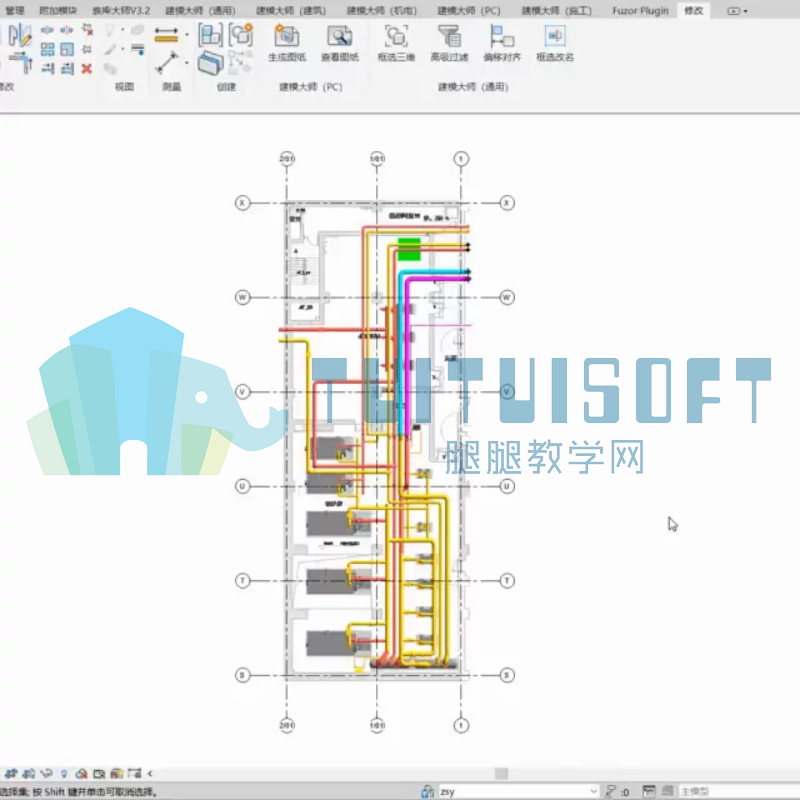
Task: Open the 查看图纸 view drawing tool
Action: 340,37
